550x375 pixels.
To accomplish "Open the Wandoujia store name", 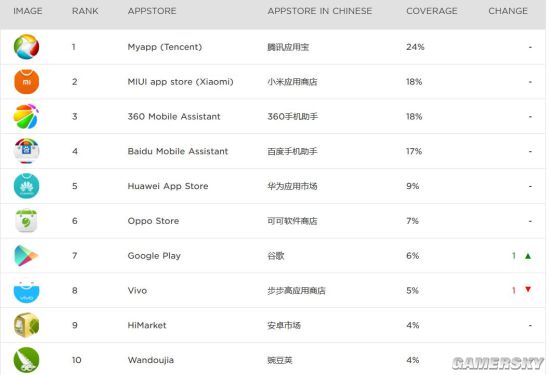I will 151,360.
